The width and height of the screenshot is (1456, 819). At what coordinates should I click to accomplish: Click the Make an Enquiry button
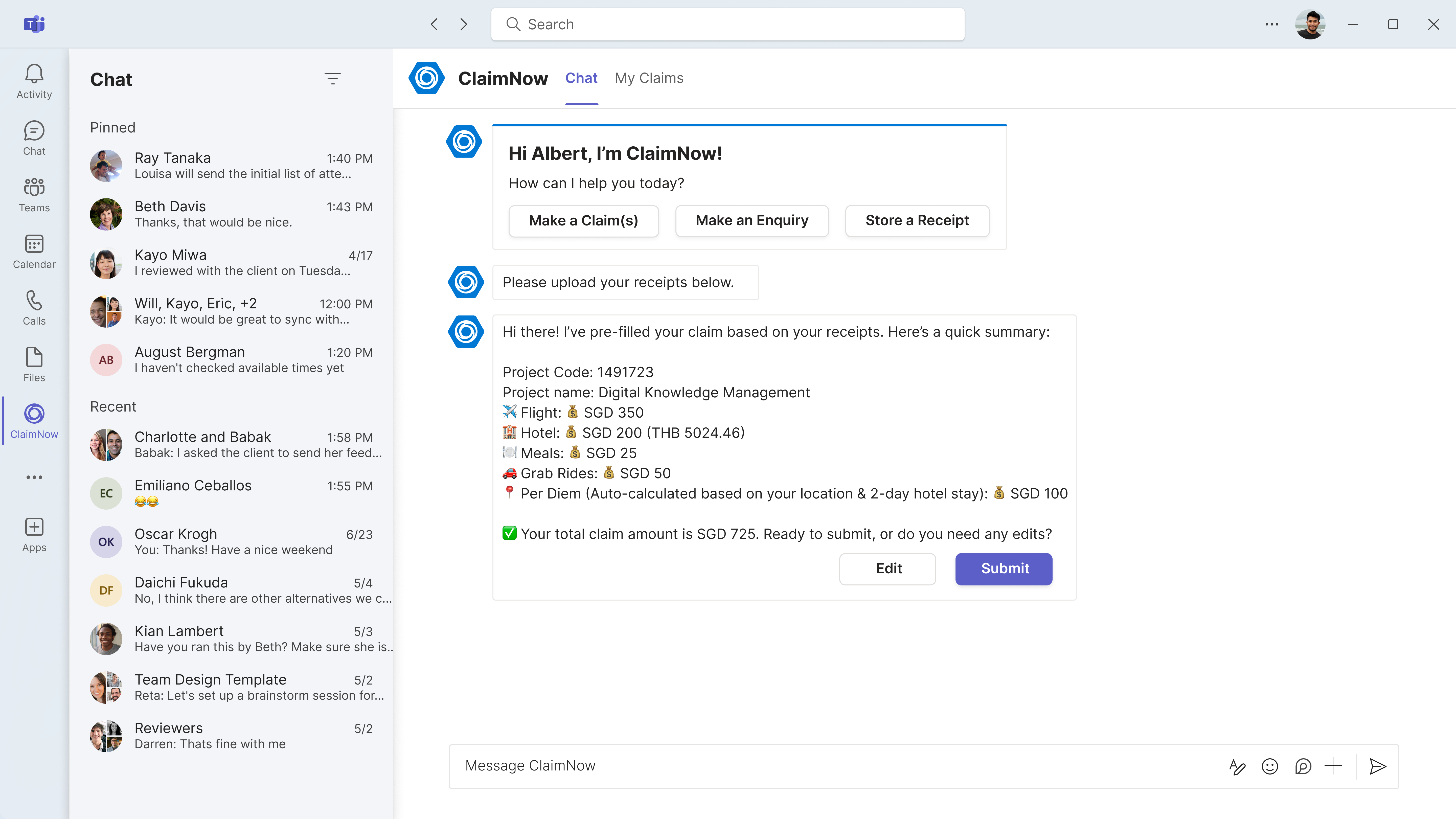point(752,220)
